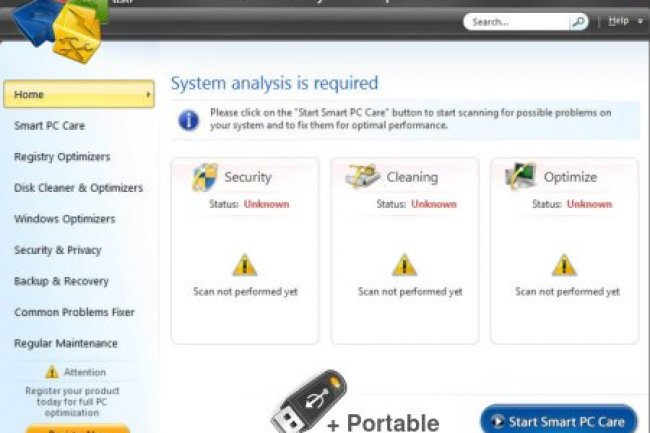Viewport: 650px width, 433px height.
Task: Click the Cleaning panel warning triangle
Action: tap(404, 265)
